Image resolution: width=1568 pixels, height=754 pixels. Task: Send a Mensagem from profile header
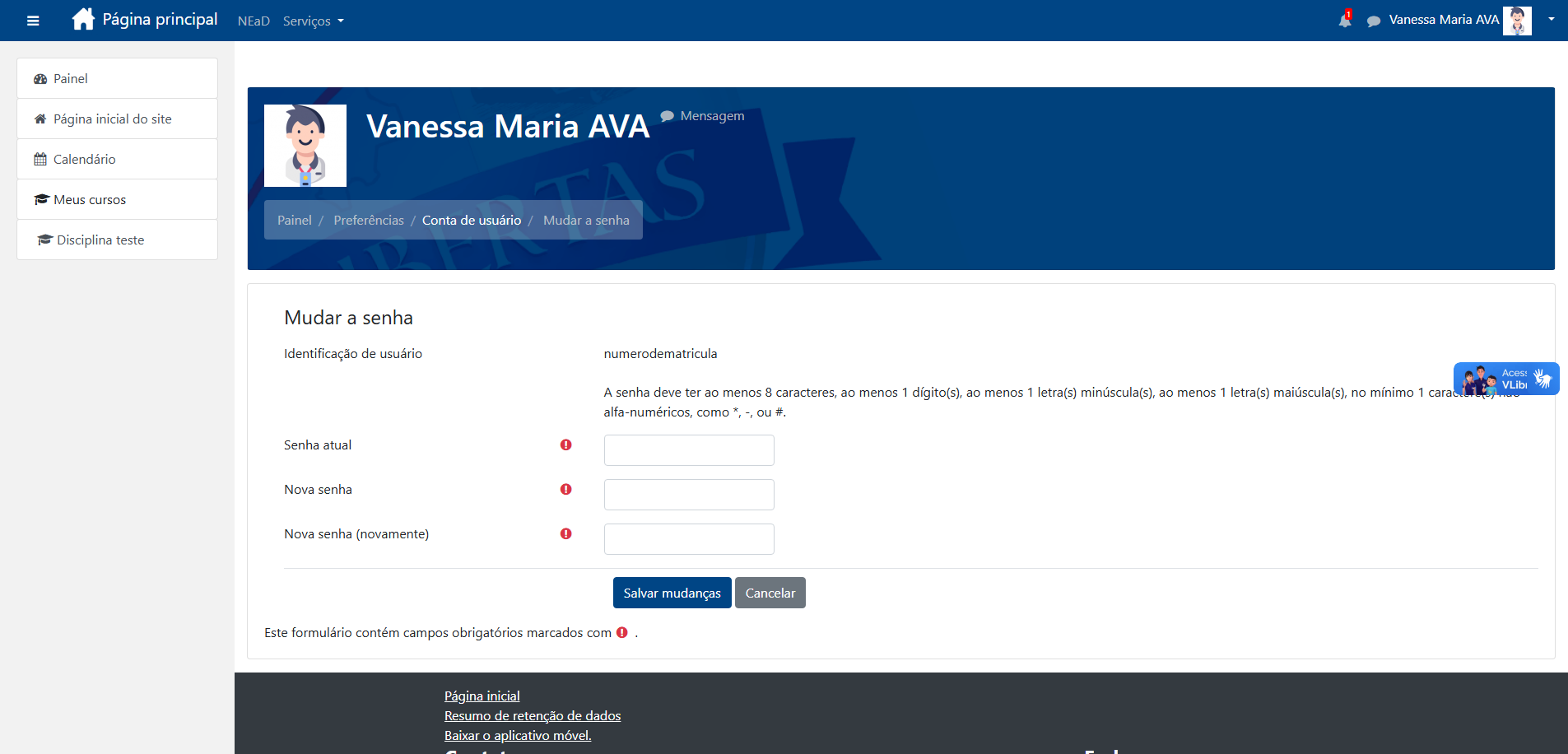(711, 116)
